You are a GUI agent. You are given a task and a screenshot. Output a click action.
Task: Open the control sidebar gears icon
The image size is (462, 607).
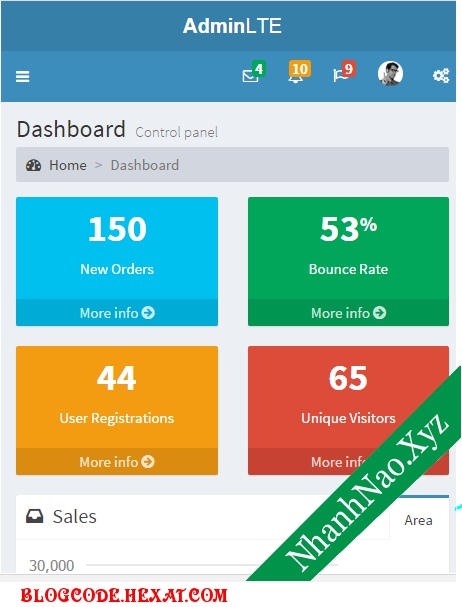click(x=441, y=75)
